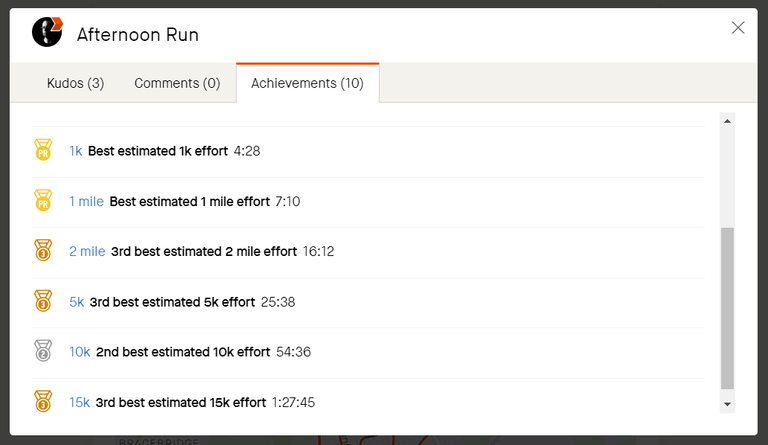Click the achievements list scrollbar thumb
Image resolution: width=768 pixels, height=445 pixels.
pyautogui.click(x=727, y=308)
